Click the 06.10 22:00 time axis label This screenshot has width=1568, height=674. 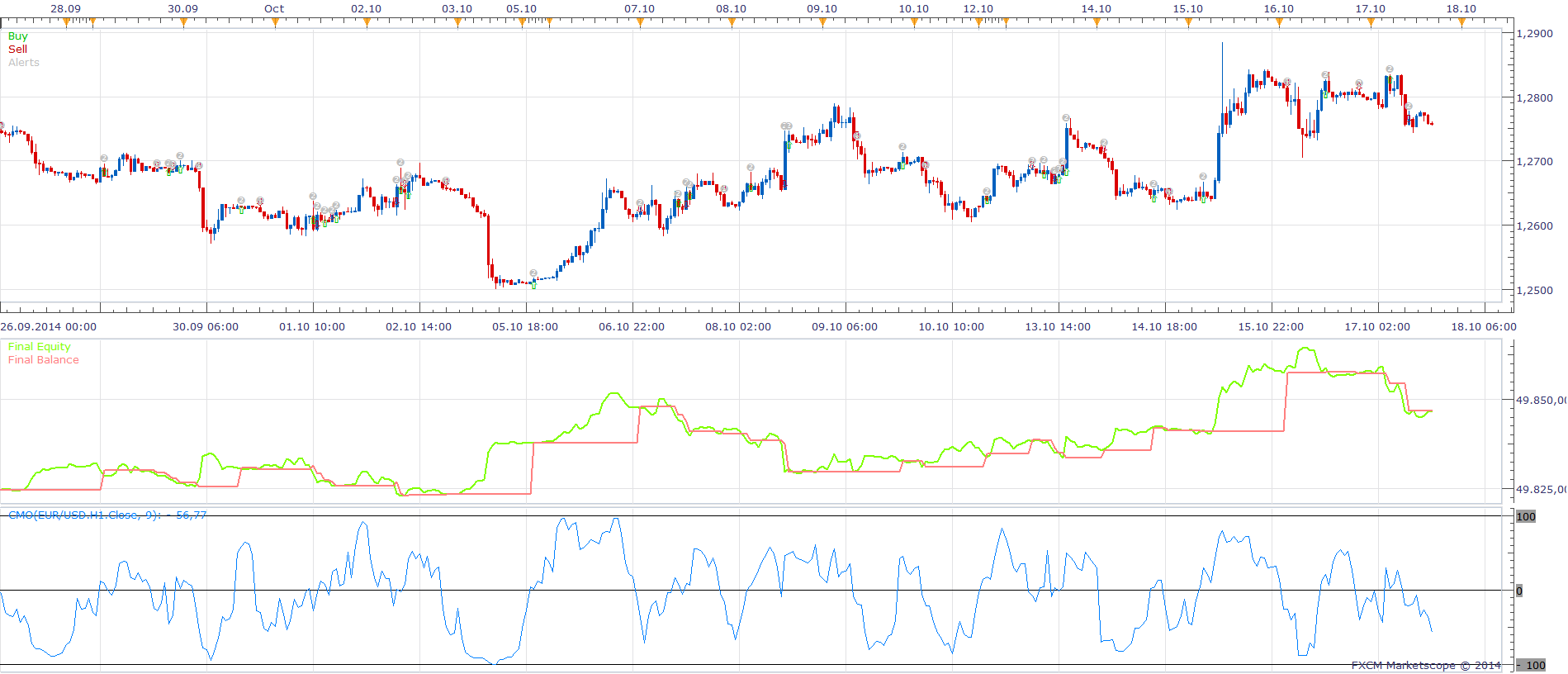click(x=632, y=327)
